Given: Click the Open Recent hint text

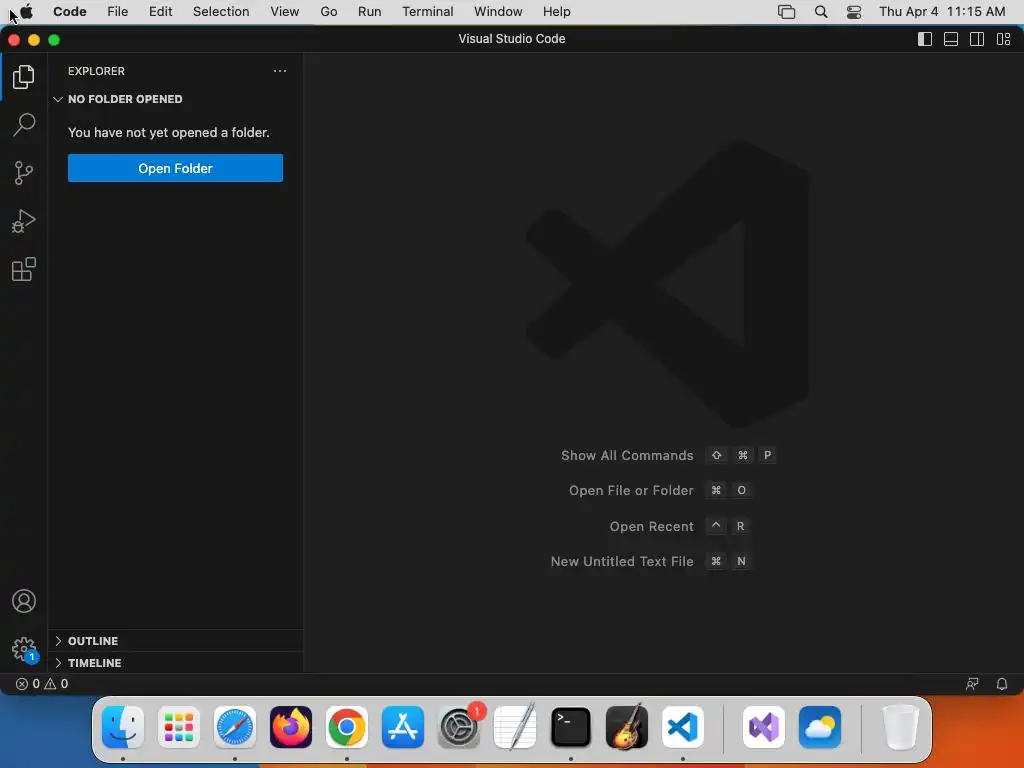Looking at the screenshot, I should (x=651, y=526).
